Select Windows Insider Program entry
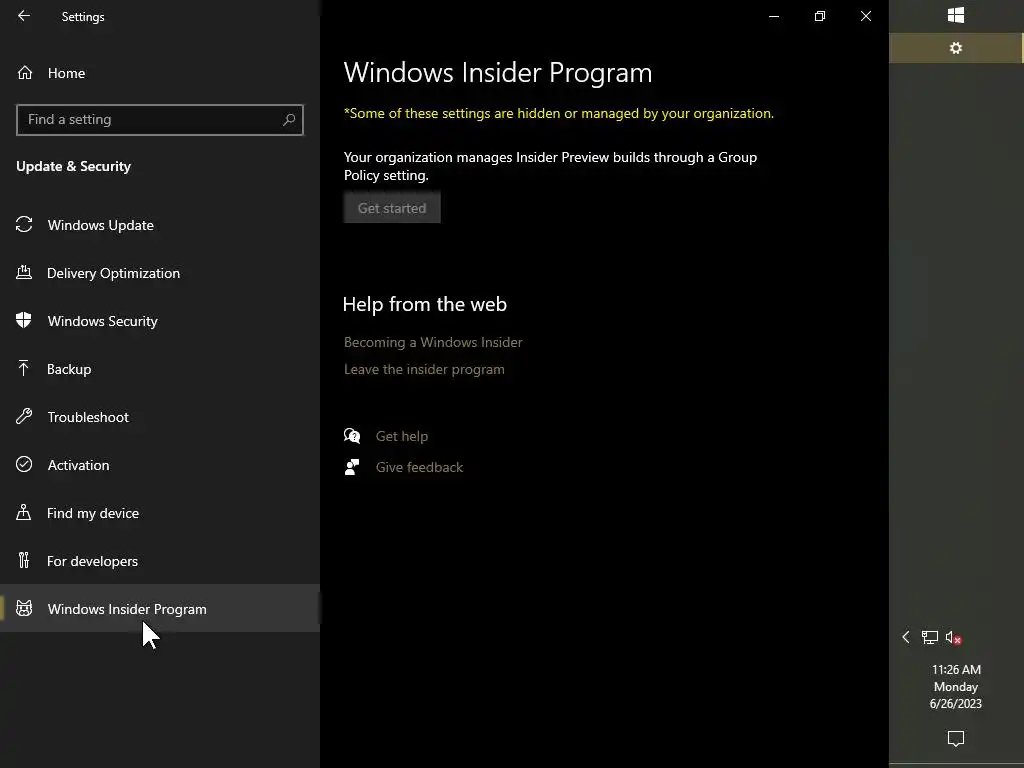 pyautogui.click(x=160, y=609)
